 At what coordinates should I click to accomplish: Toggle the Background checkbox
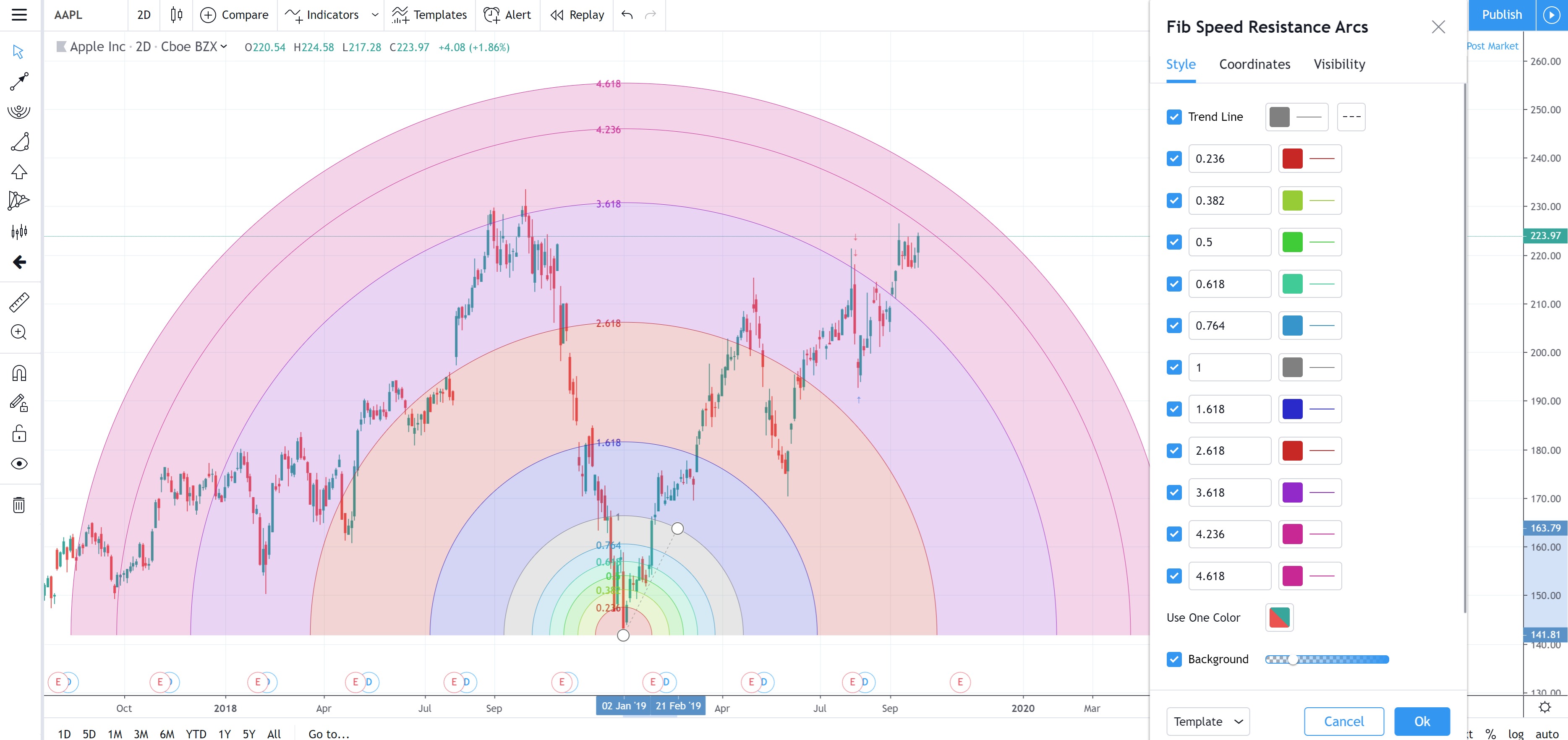pos(1174,659)
